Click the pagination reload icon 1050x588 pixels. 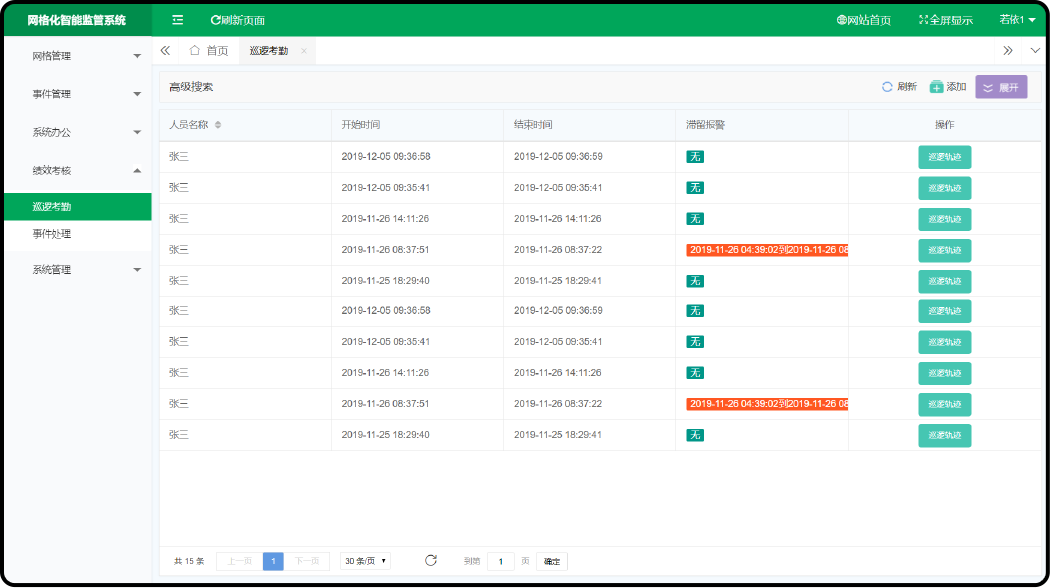pyautogui.click(x=431, y=561)
